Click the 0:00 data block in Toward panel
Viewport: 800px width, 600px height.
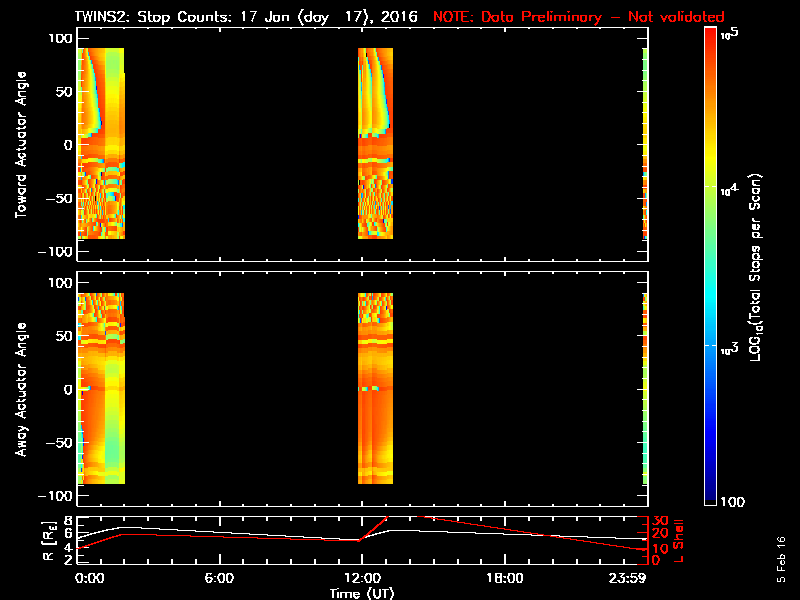coord(101,143)
